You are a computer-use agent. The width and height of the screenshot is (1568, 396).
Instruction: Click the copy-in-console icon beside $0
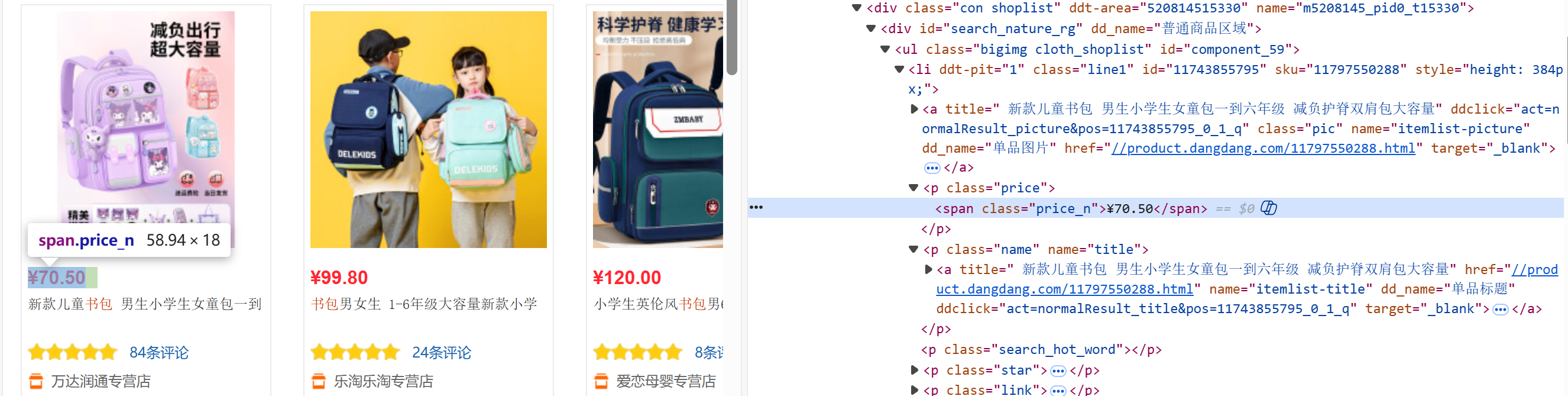coord(1268,208)
